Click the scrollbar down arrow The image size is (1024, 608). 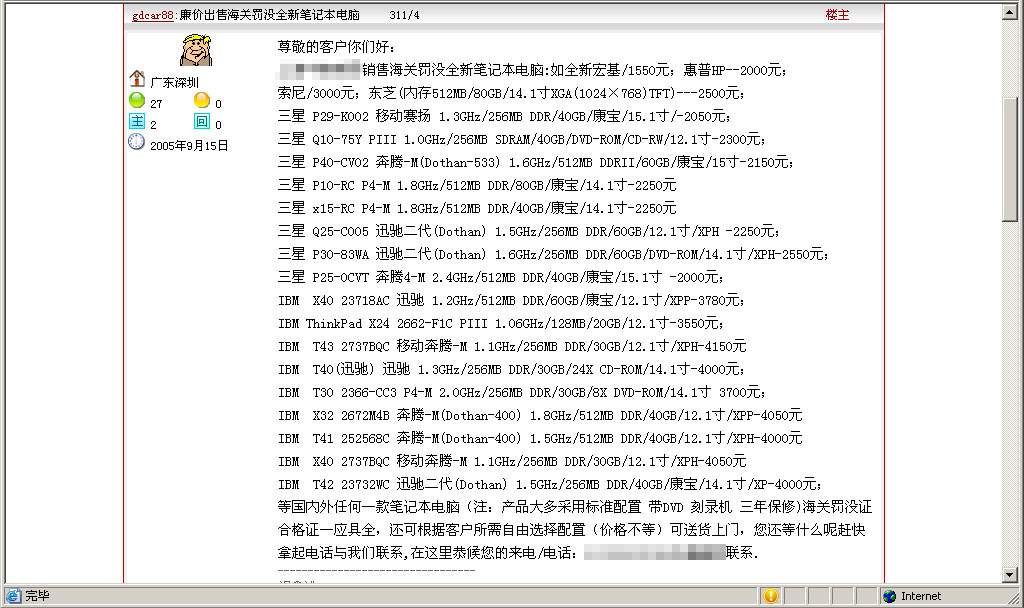[x=1010, y=575]
